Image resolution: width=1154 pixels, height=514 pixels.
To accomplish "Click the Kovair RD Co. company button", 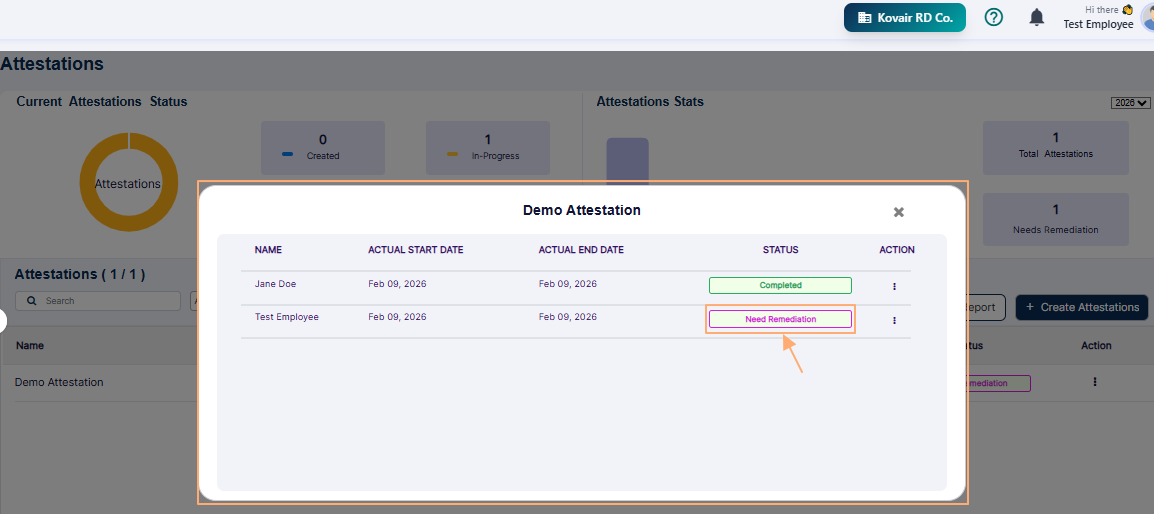I will pos(905,18).
